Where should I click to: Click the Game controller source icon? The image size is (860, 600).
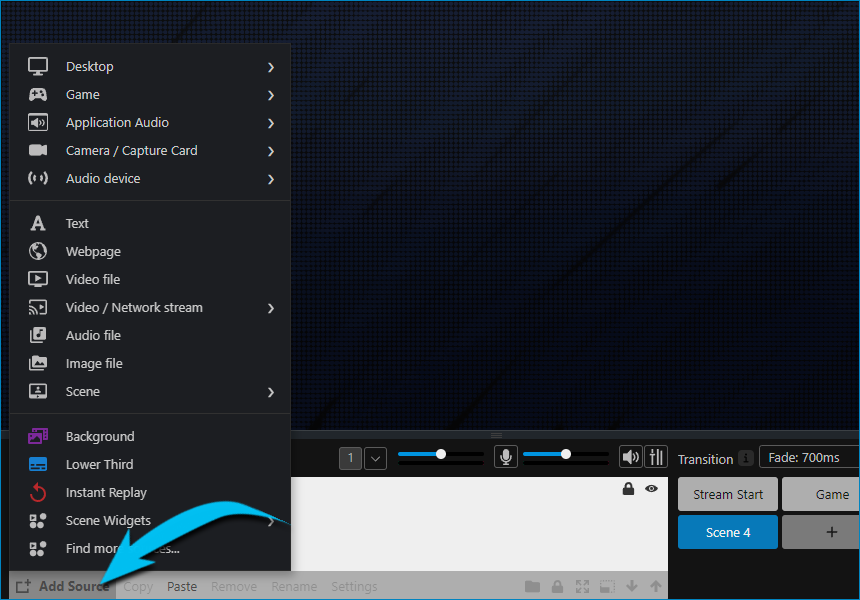[x=38, y=94]
